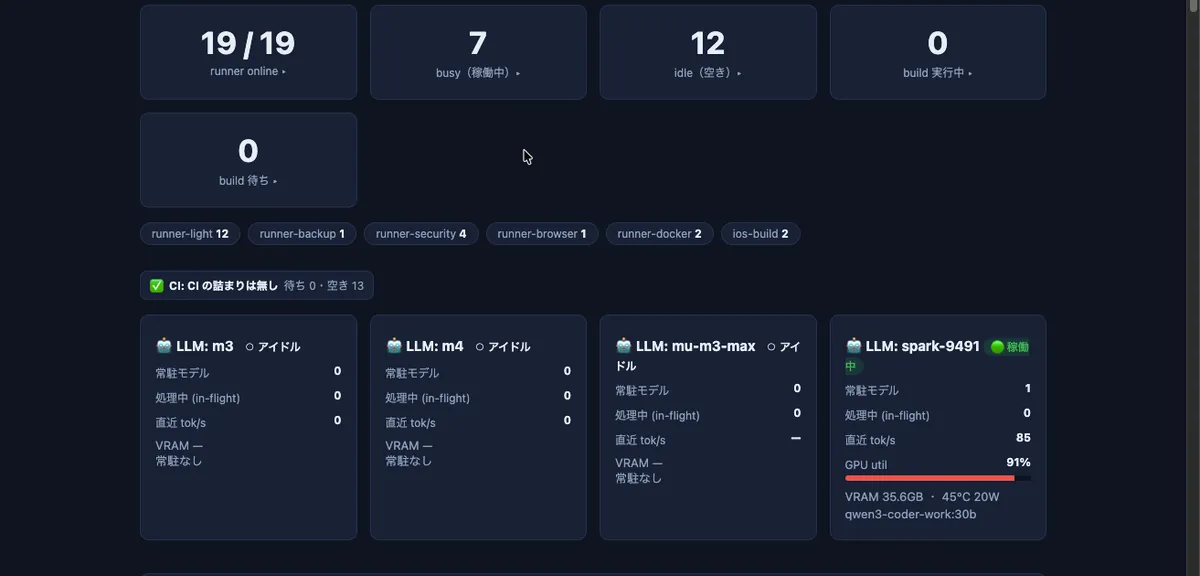This screenshot has height=576, width=1200.
Task: Click 処理中 (in-flight) row in m3 card
Action: pyautogui.click(x=248, y=397)
